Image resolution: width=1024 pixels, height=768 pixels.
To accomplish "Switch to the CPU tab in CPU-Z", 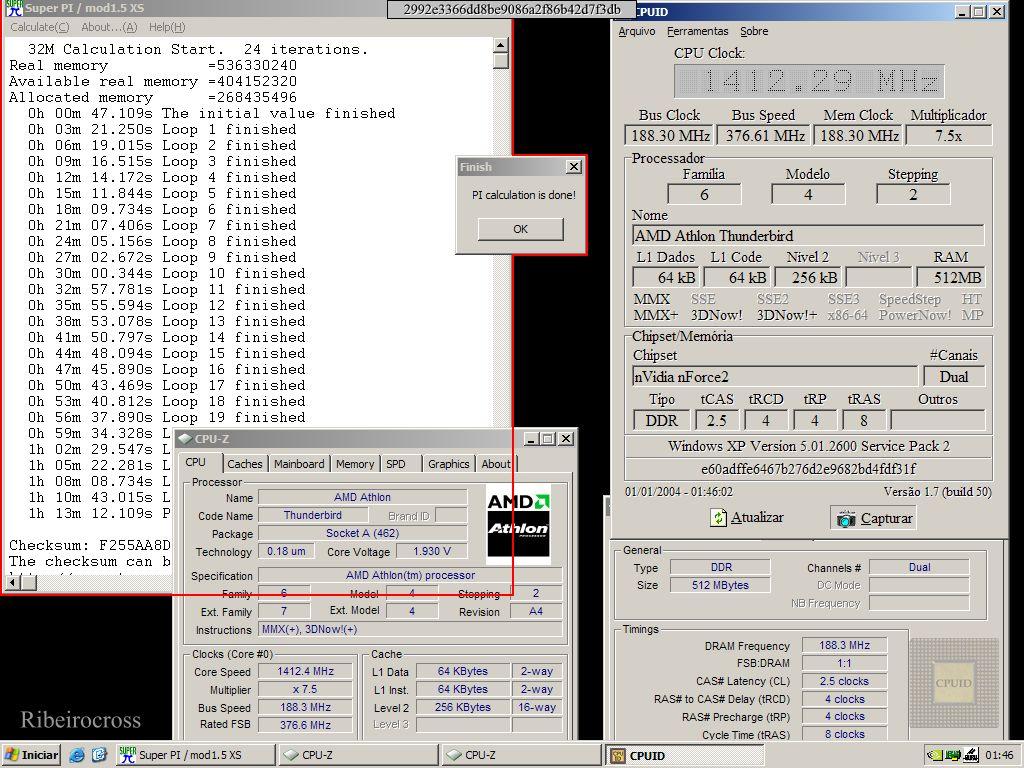I will [x=195, y=462].
